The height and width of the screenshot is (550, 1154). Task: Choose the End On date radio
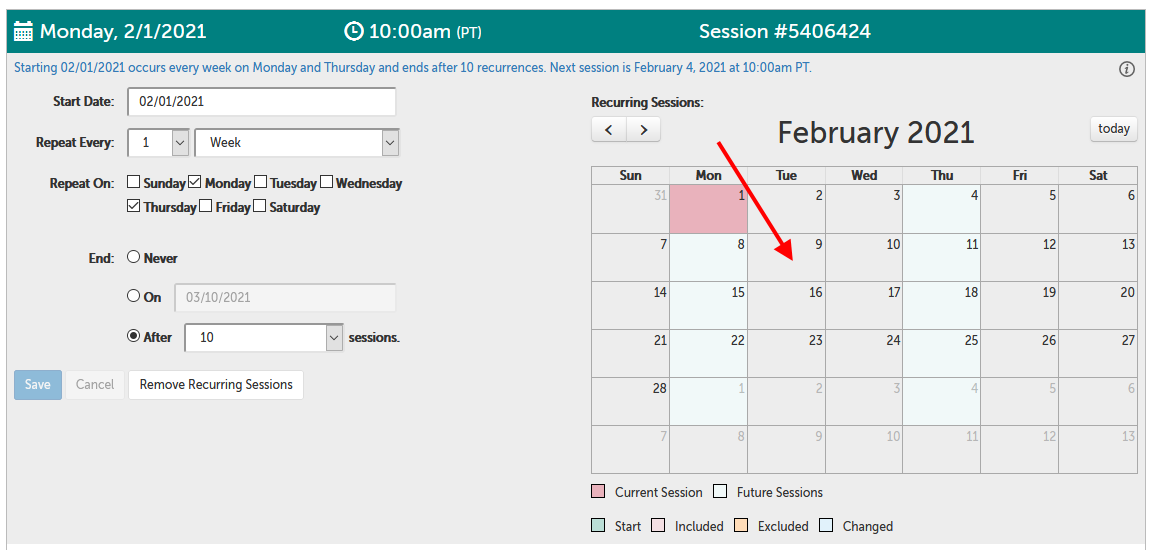[134, 296]
